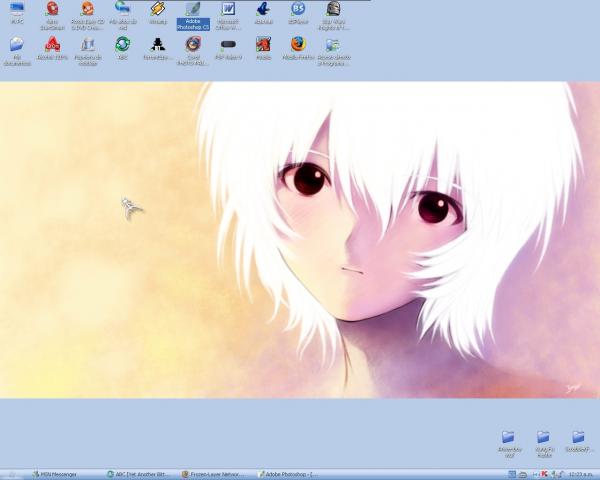Launch the BSPlayer shortcut
This screenshot has width=600, height=480.
click(298, 13)
